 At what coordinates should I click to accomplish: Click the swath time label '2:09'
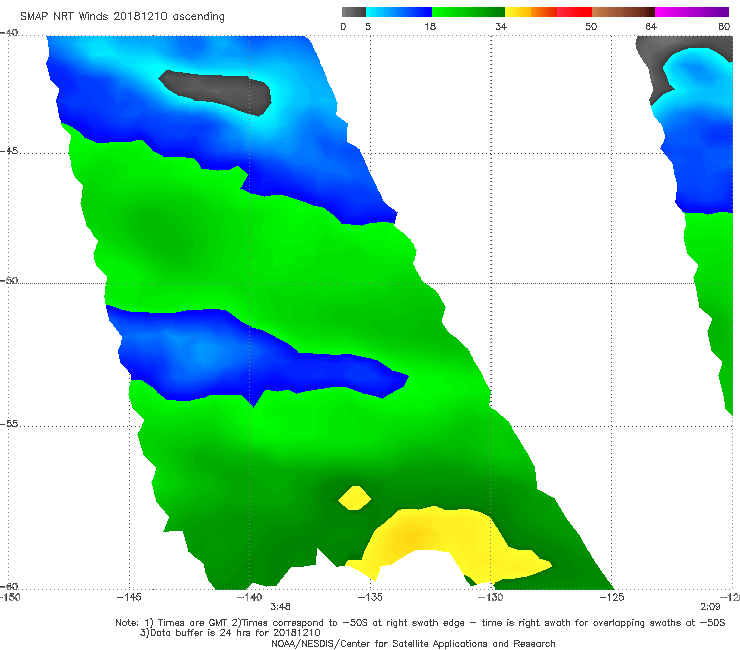[710, 607]
